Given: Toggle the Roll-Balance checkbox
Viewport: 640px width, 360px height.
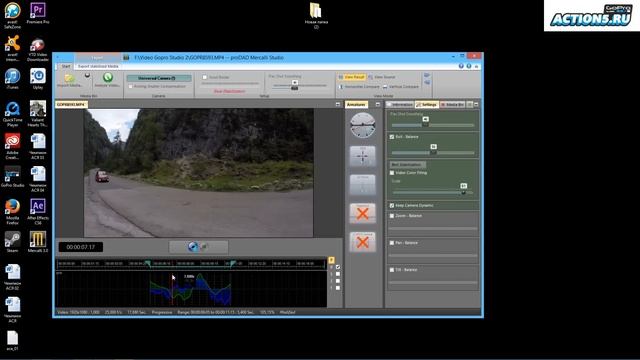Looking at the screenshot, I should click(392, 137).
